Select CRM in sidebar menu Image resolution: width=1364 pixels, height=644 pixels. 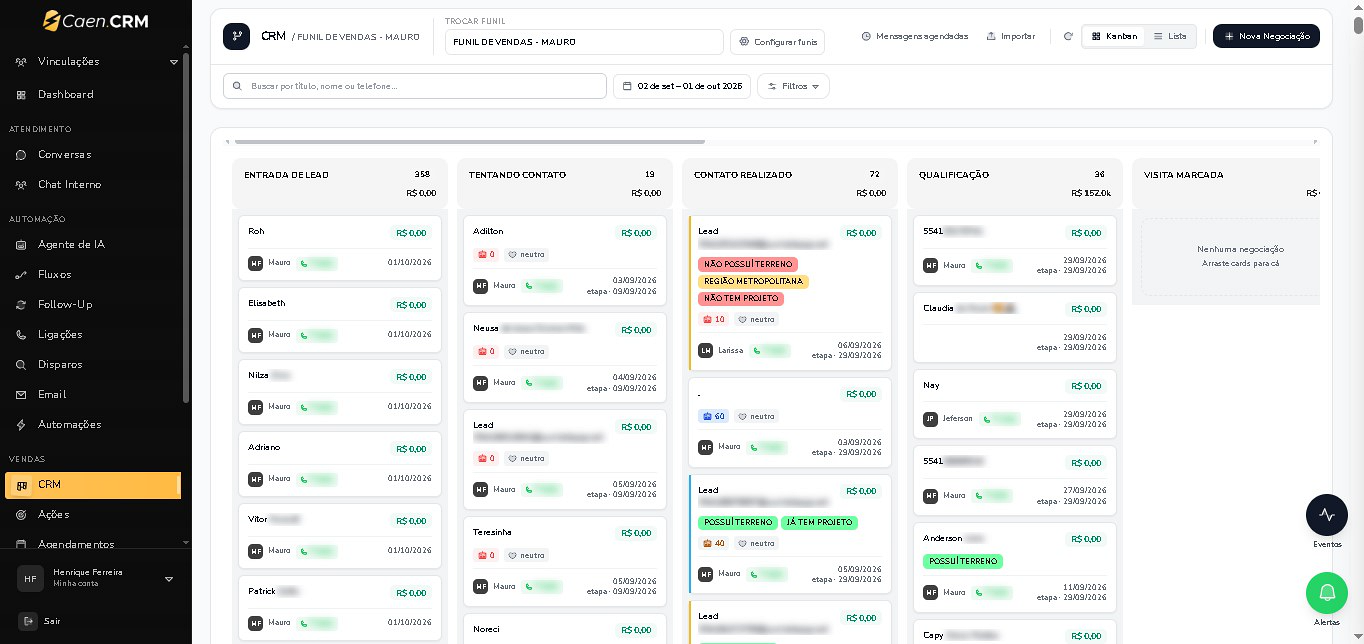click(x=93, y=485)
